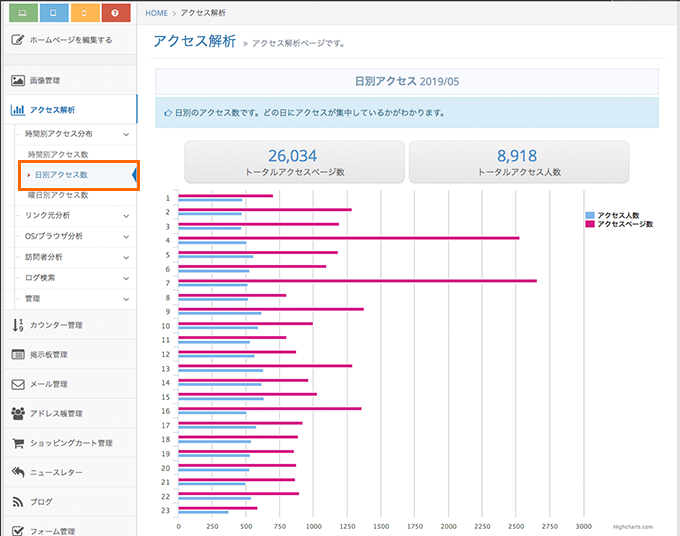This screenshot has width=680, height=536.
Task: Toggle アクセスページ数 magenta legend swatch
Action: (x=590, y=224)
